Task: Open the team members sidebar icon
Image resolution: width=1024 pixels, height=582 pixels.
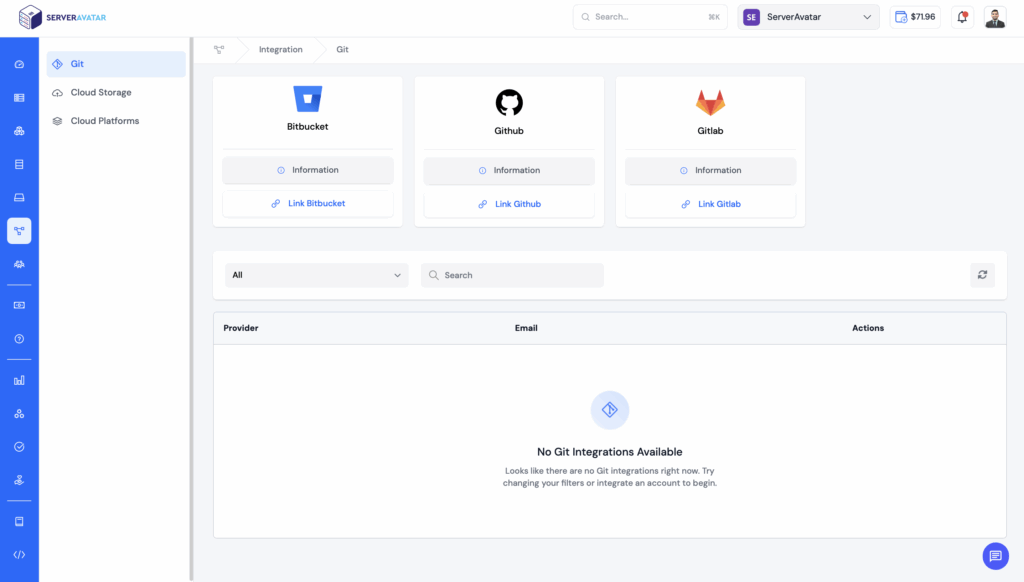Action: pyautogui.click(x=19, y=264)
